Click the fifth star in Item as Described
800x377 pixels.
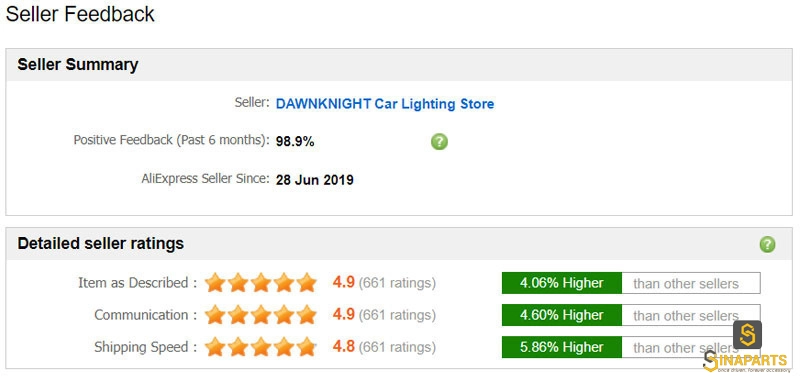(307, 283)
